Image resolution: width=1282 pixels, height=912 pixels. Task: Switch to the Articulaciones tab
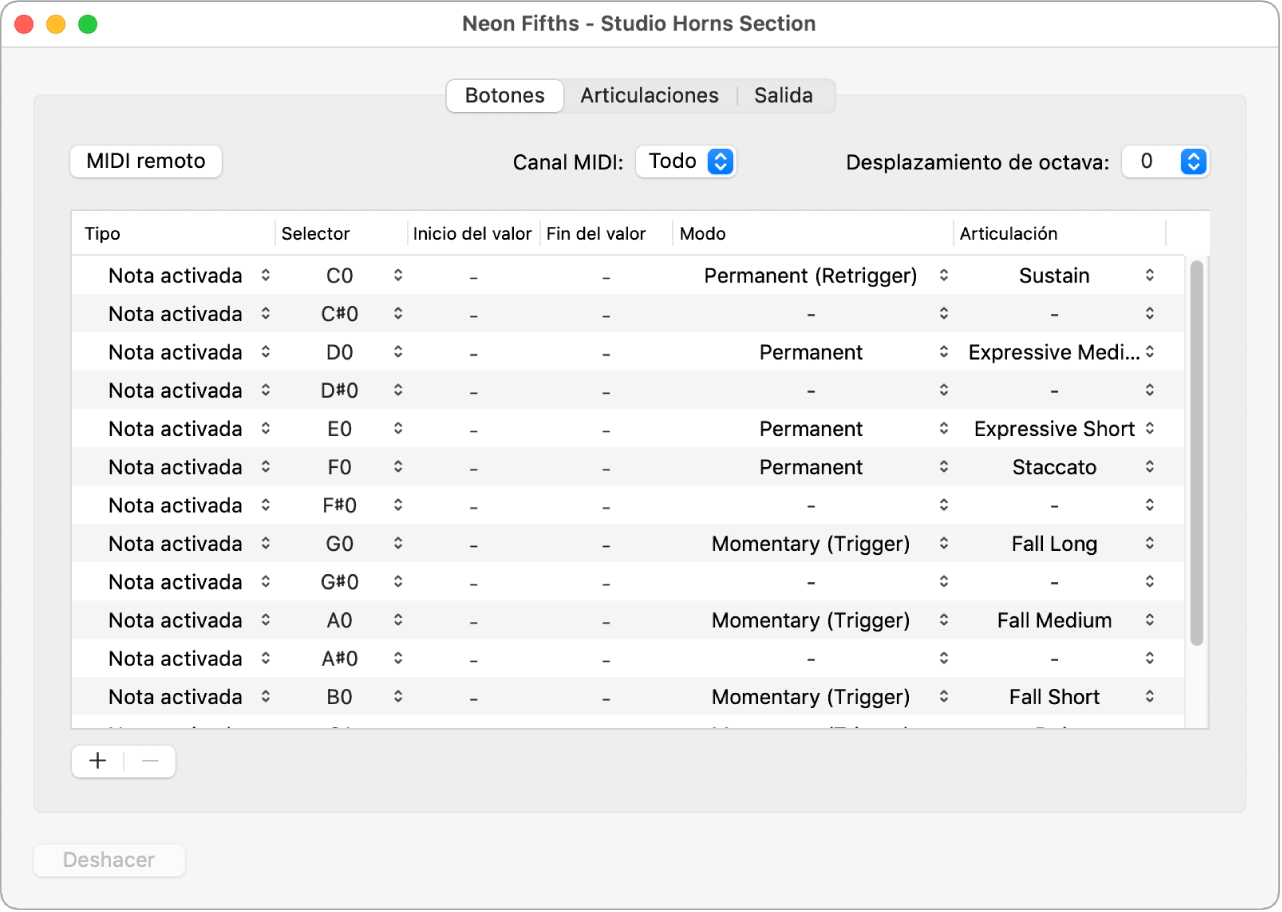pos(649,96)
